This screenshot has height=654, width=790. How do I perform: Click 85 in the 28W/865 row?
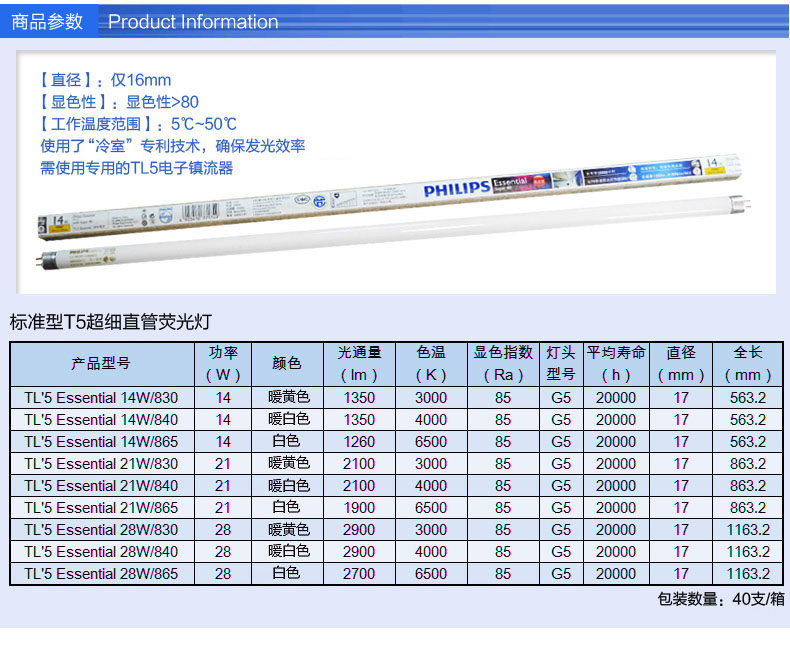click(x=503, y=574)
